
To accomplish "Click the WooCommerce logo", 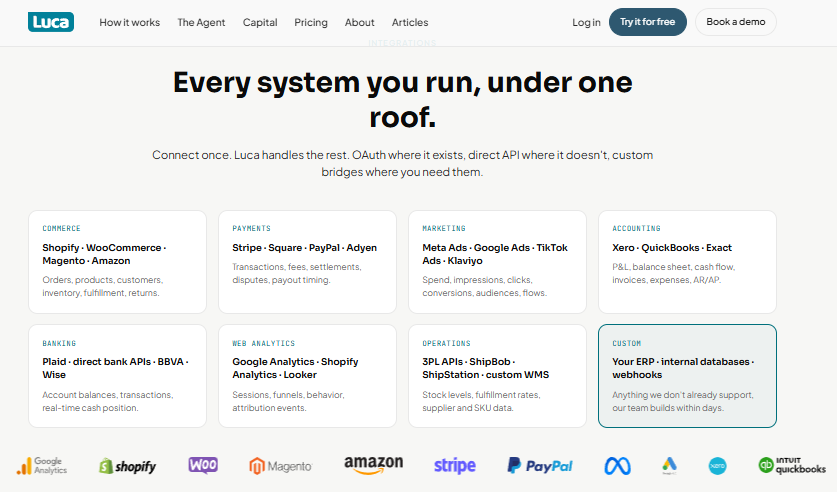I will pos(203,465).
